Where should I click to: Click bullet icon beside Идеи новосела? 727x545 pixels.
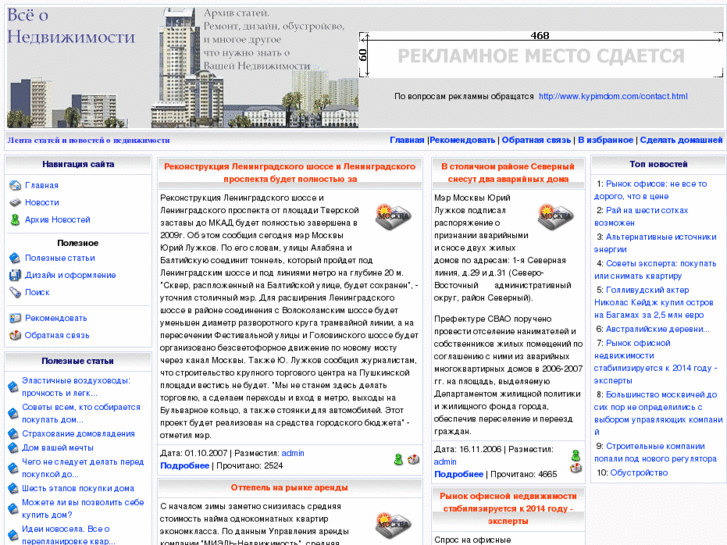(13, 535)
